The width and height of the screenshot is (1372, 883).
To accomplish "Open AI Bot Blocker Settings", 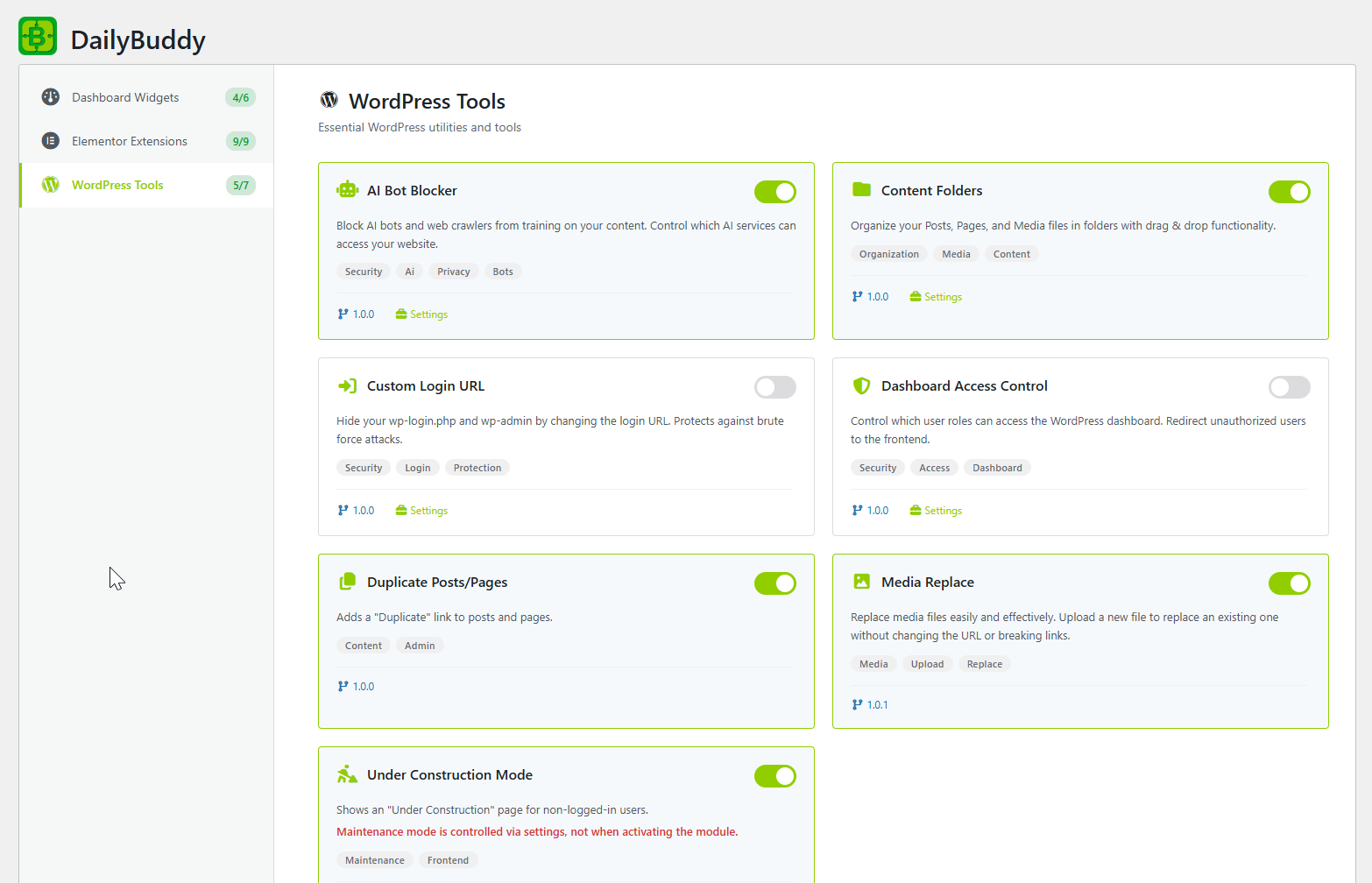I will pos(428,314).
